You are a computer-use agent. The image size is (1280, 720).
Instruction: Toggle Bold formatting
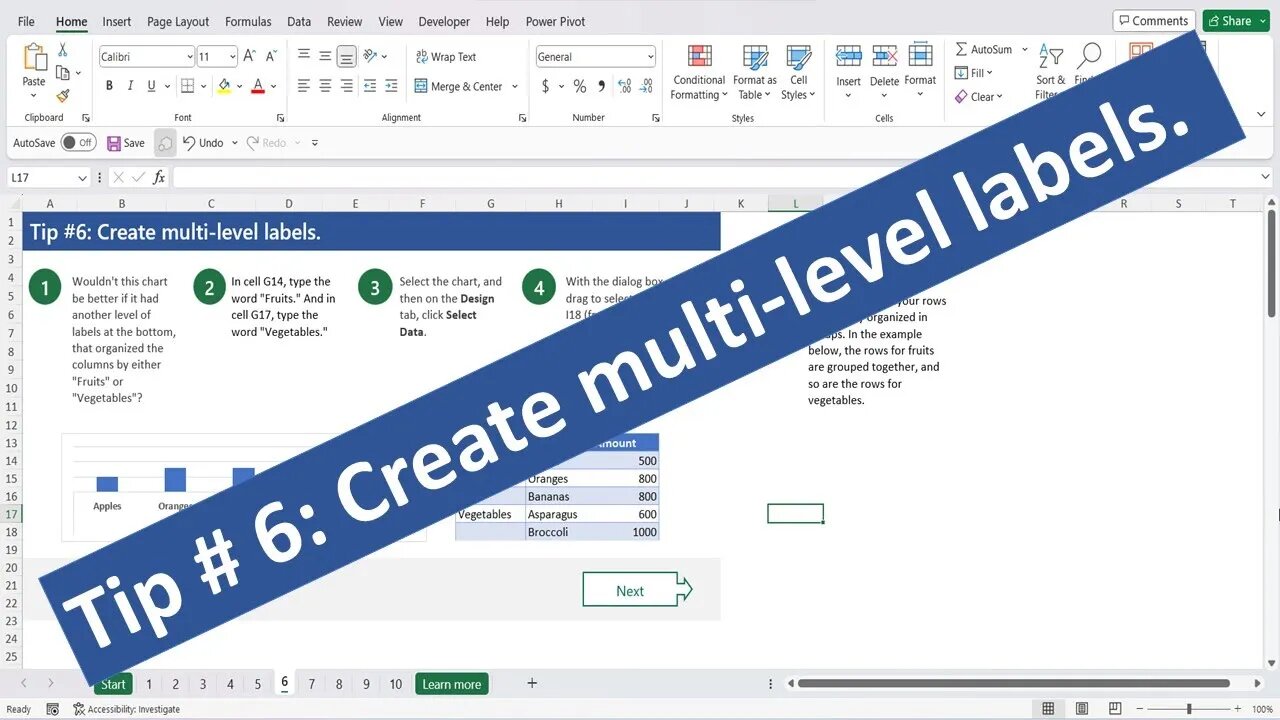109,86
